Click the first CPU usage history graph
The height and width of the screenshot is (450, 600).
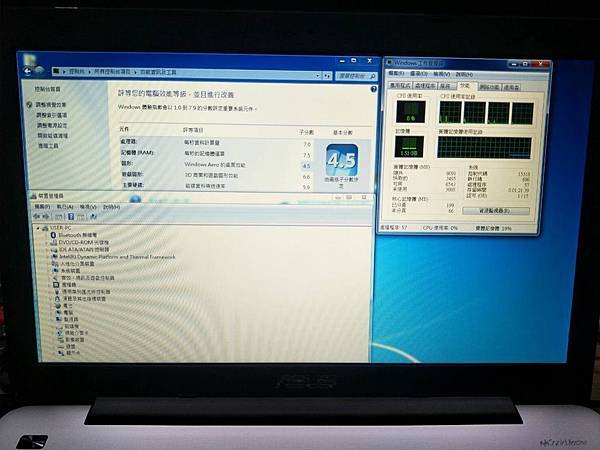(x=450, y=113)
